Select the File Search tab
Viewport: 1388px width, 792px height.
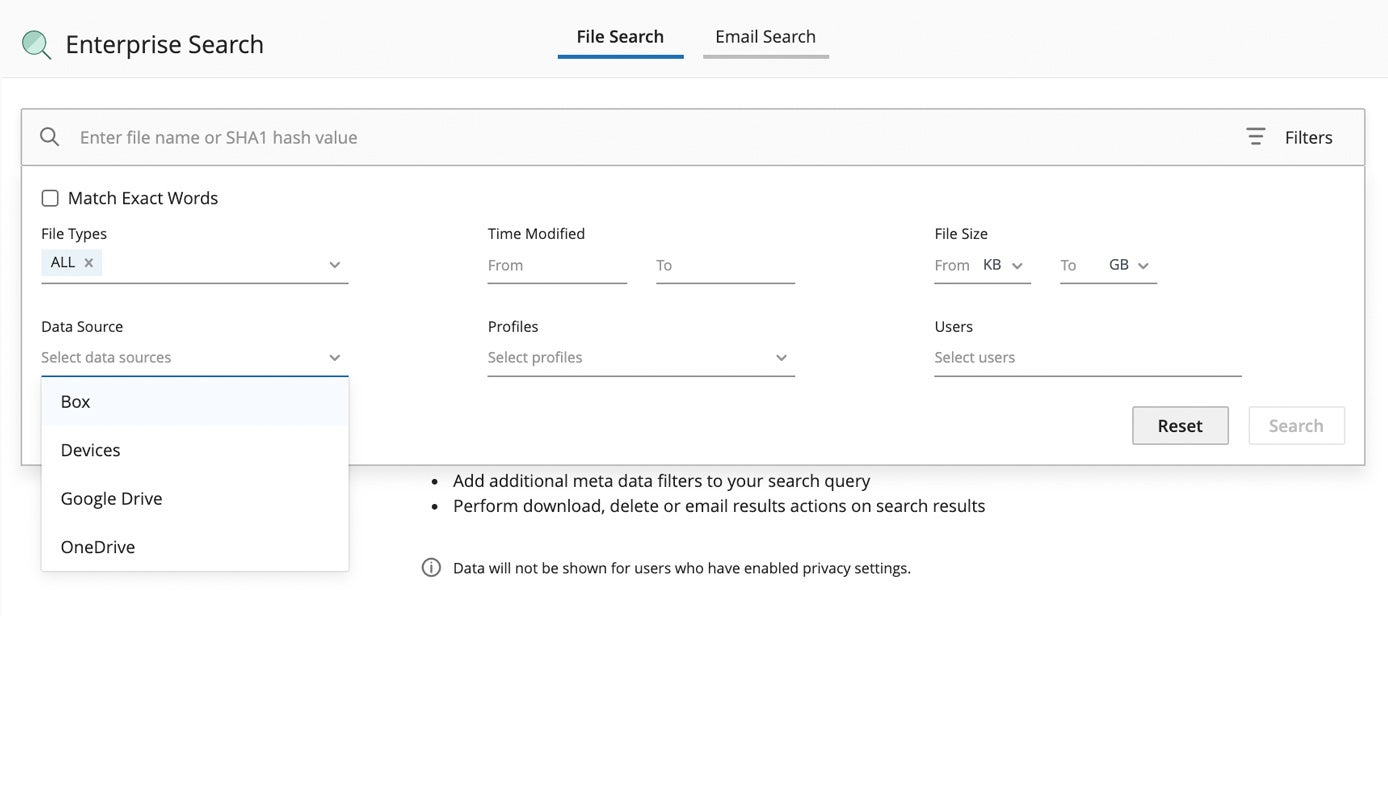(x=620, y=37)
